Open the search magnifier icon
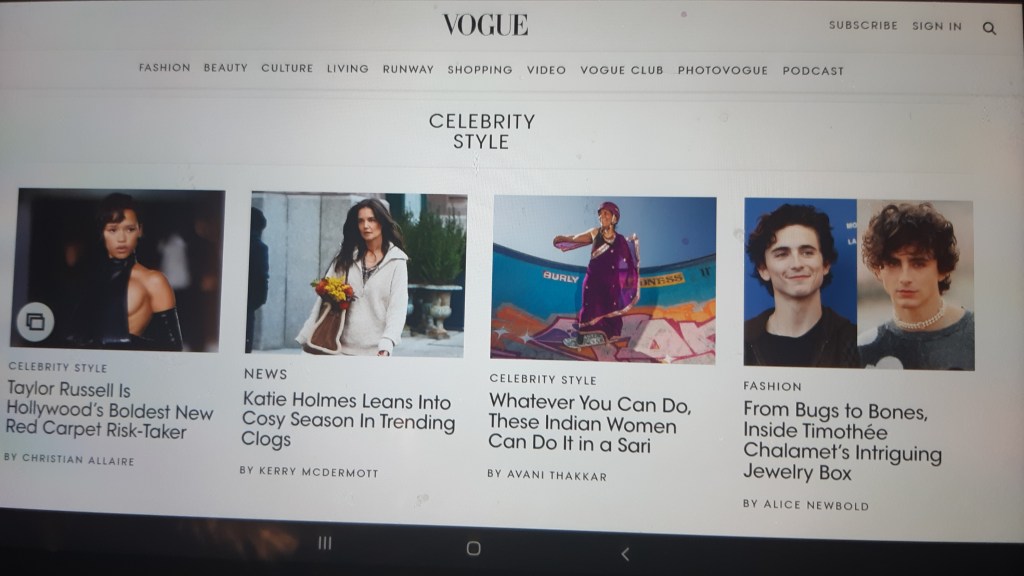Image resolution: width=1024 pixels, height=576 pixels. click(x=989, y=28)
